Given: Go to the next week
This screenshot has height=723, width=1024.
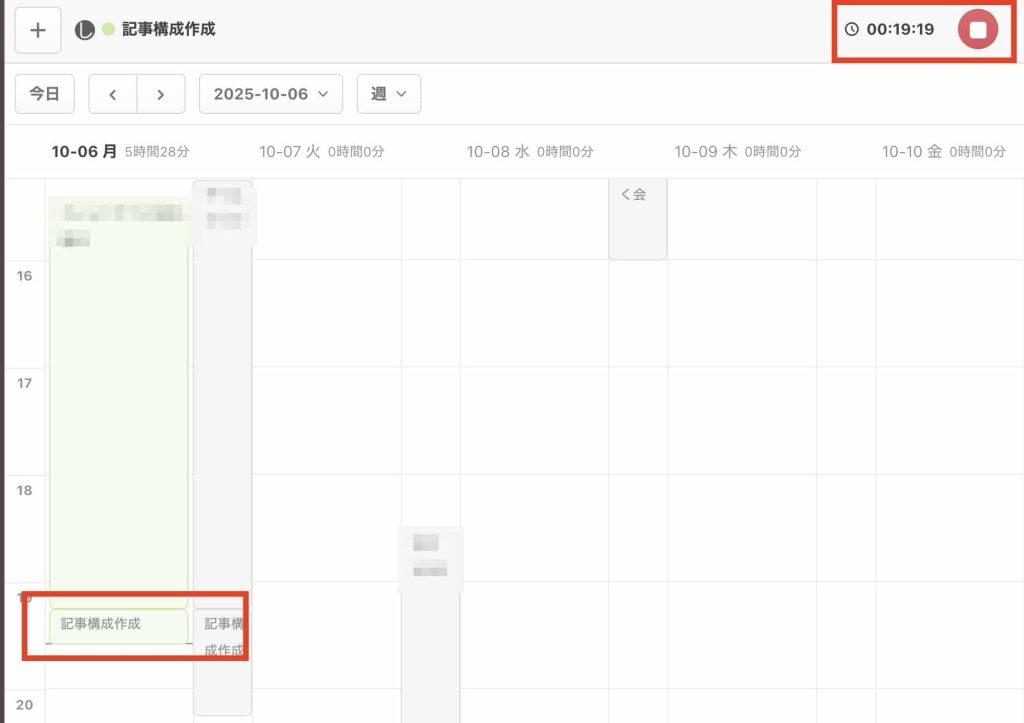Looking at the screenshot, I should [161, 94].
